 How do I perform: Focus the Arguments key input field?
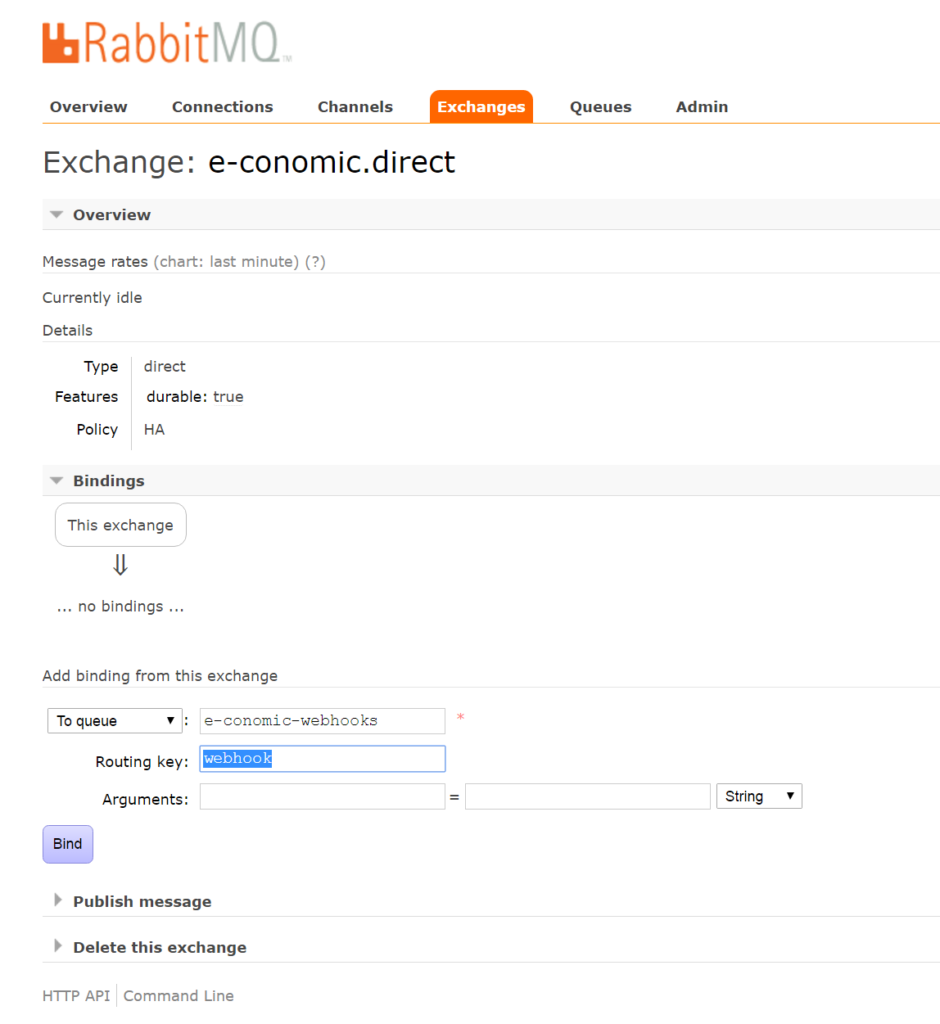pyautogui.click(x=322, y=797)
